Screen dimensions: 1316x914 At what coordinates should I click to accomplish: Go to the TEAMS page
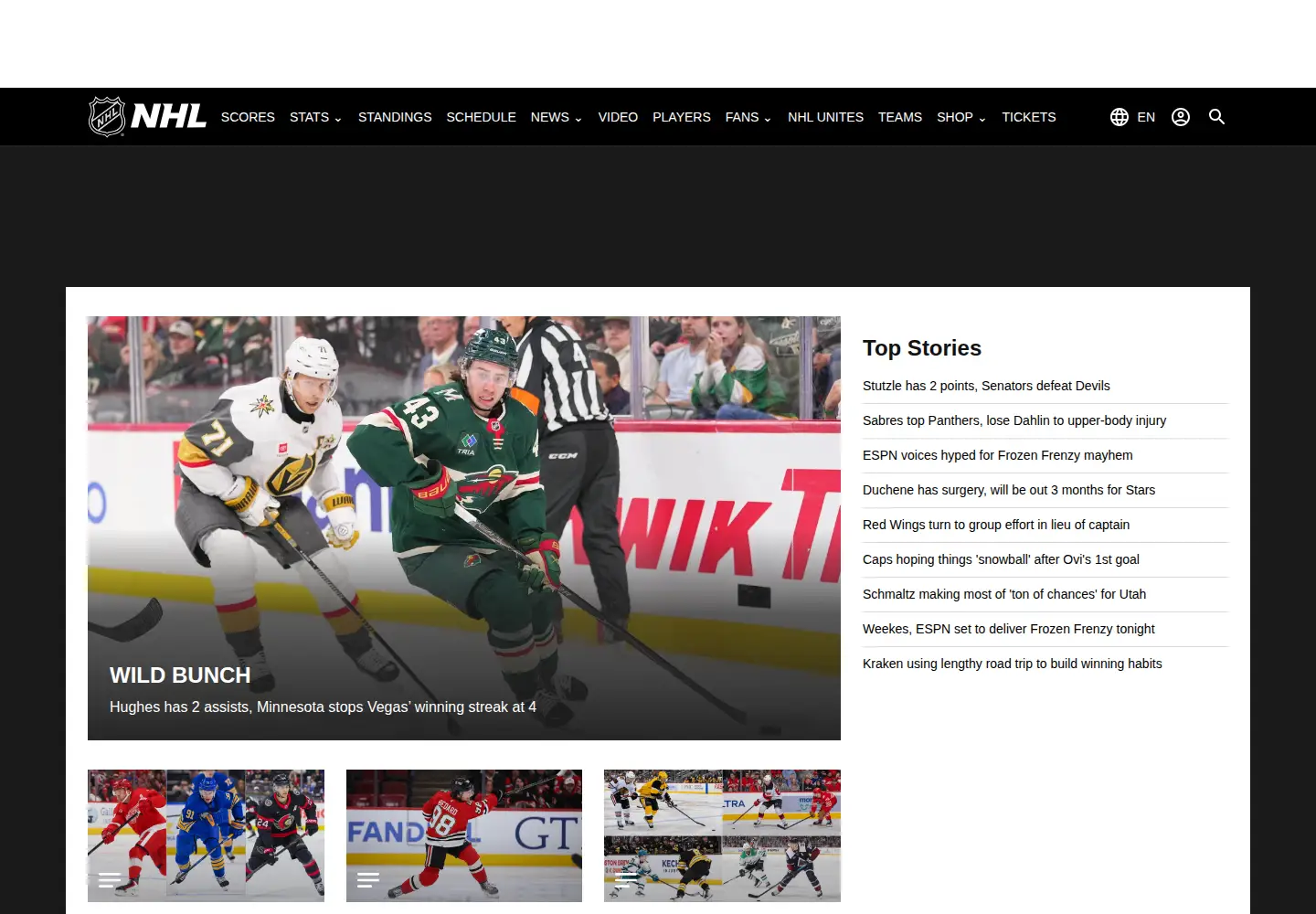click(x=900, y=117)
